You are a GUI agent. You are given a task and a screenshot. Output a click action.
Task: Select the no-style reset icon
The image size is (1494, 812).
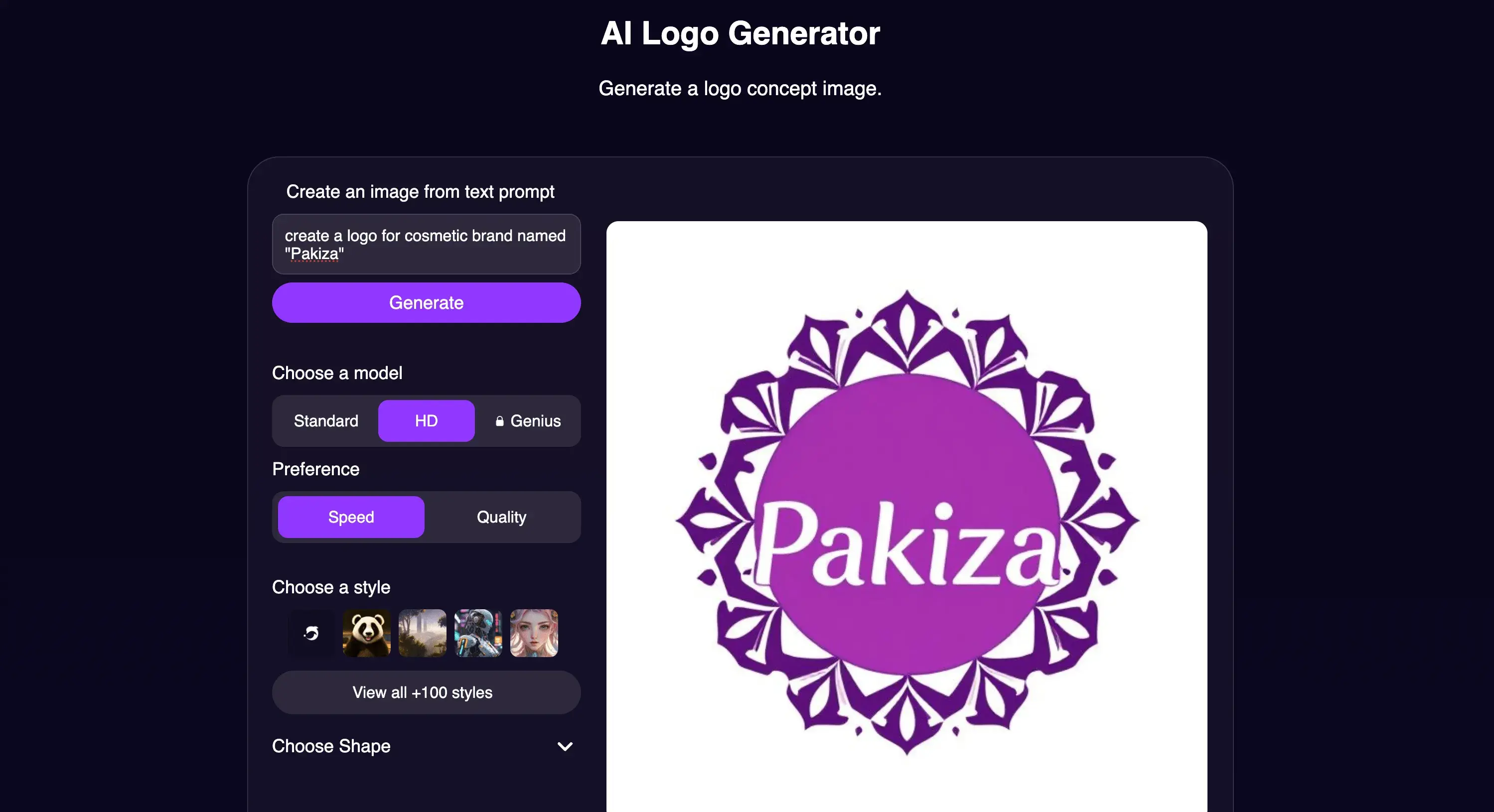tap(311, 633)
